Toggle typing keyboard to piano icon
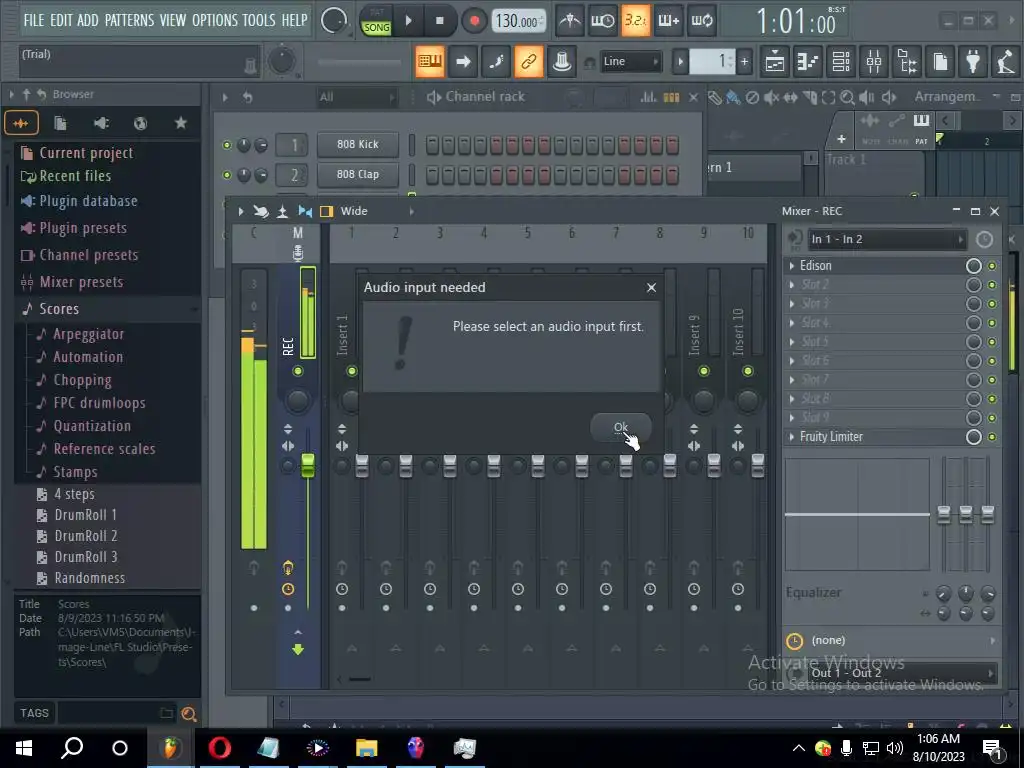The height and width of the screenshot is (768, 1024). click(x=430, y=61)
